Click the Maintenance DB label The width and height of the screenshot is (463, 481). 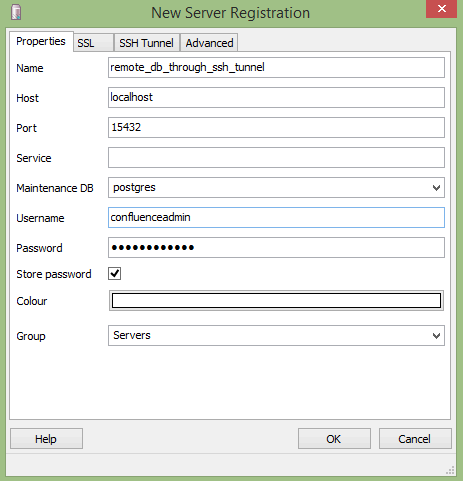point(55,188)
